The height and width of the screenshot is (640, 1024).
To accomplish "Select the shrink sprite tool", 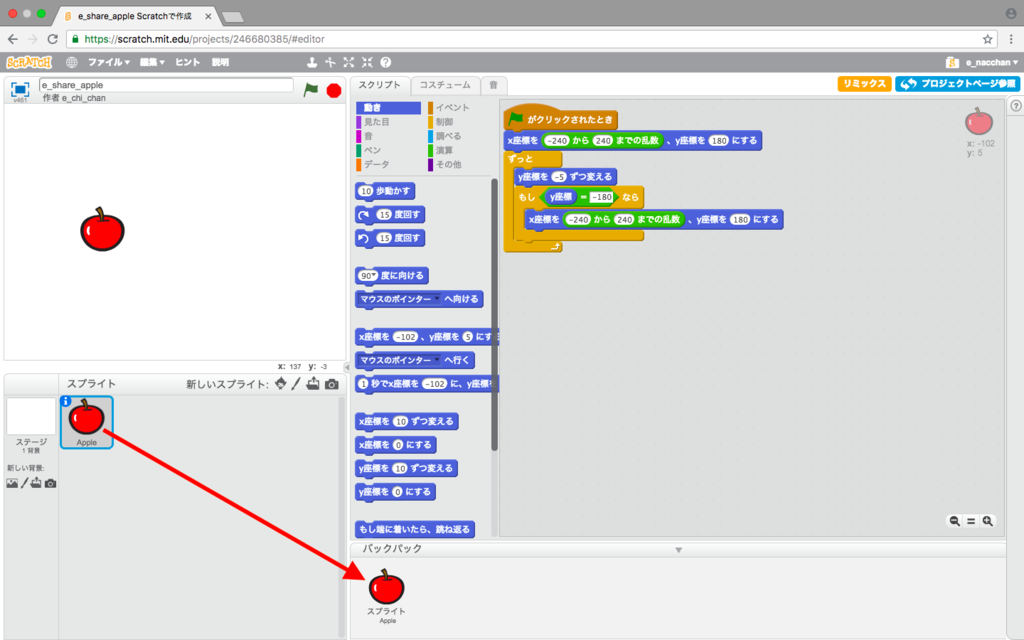I will (367, 62).
